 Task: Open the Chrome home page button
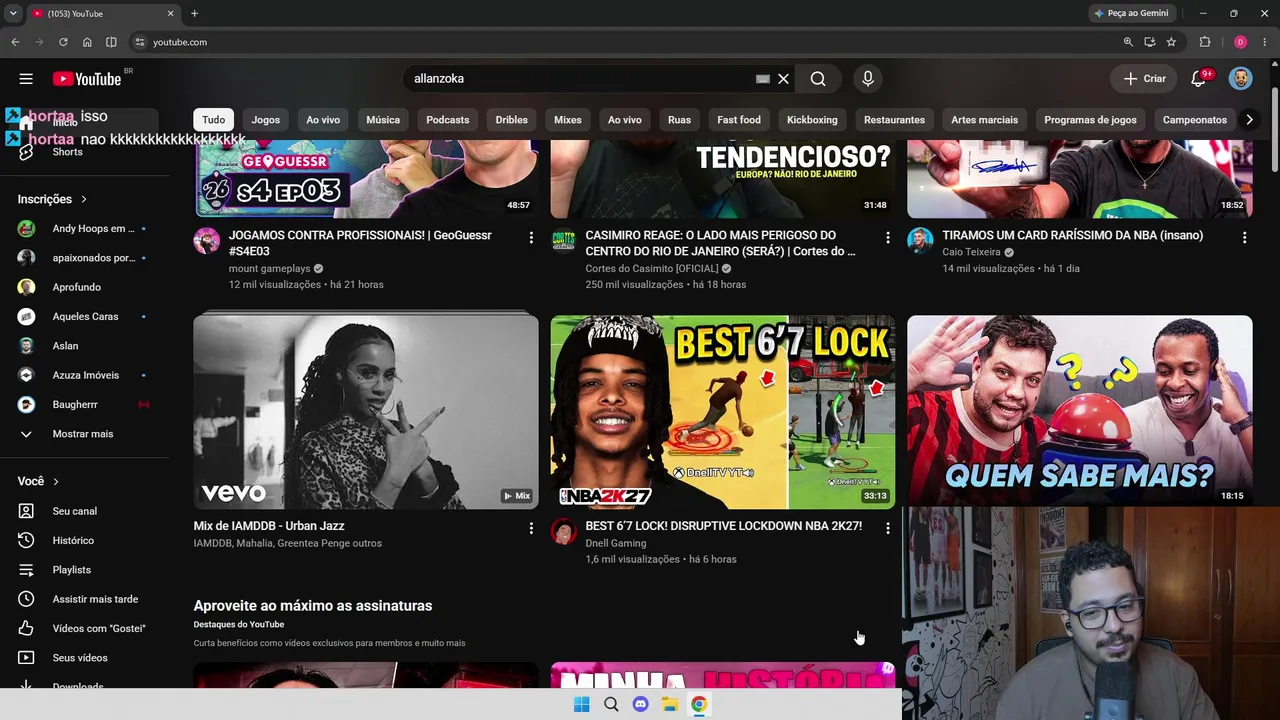pyautogui.click(x=87, y=42)
